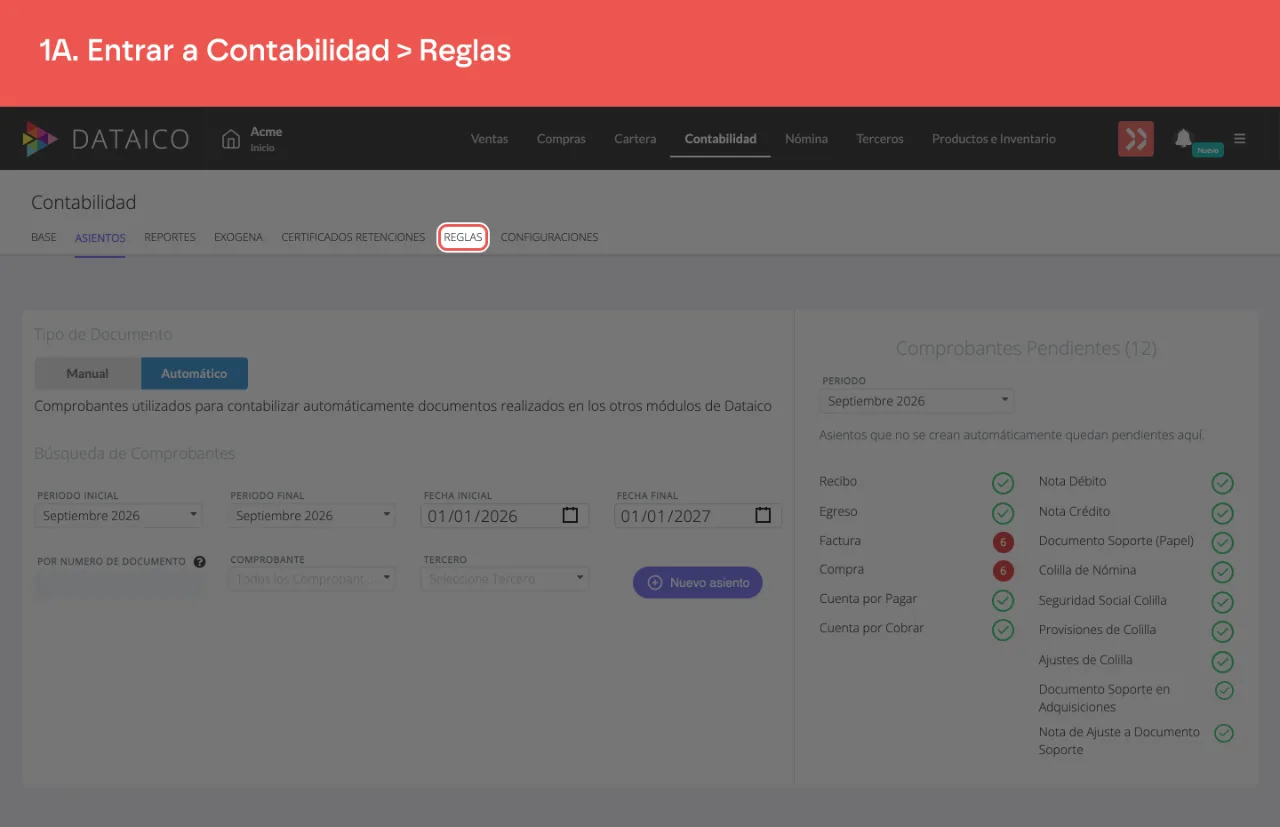
Task: Open the Fecha Final calendar picker icon
Action: pyautogui.click(x=763, y=516)
